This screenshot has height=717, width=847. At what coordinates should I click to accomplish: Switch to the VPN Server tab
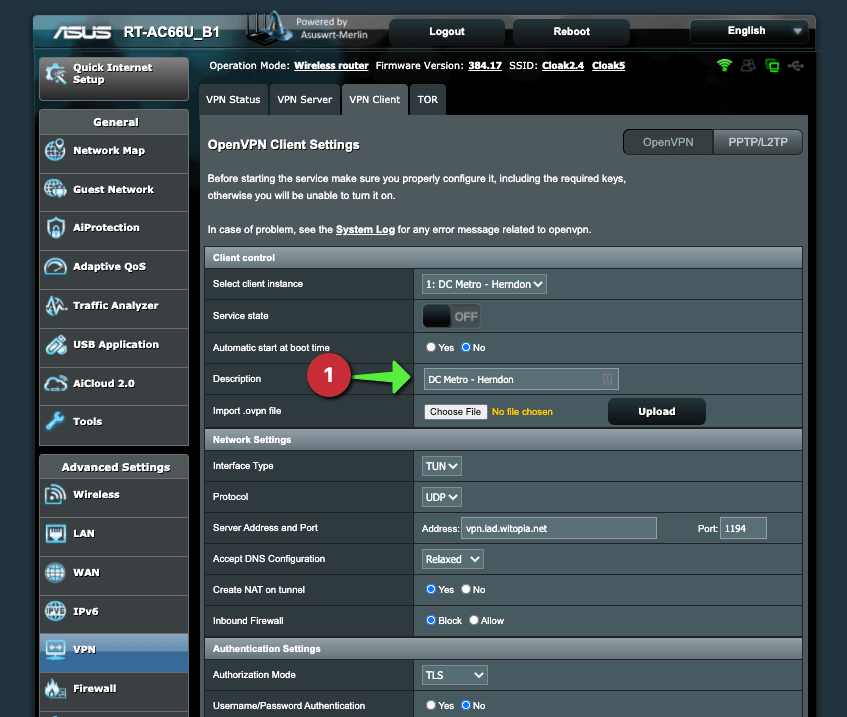(304, 100)
